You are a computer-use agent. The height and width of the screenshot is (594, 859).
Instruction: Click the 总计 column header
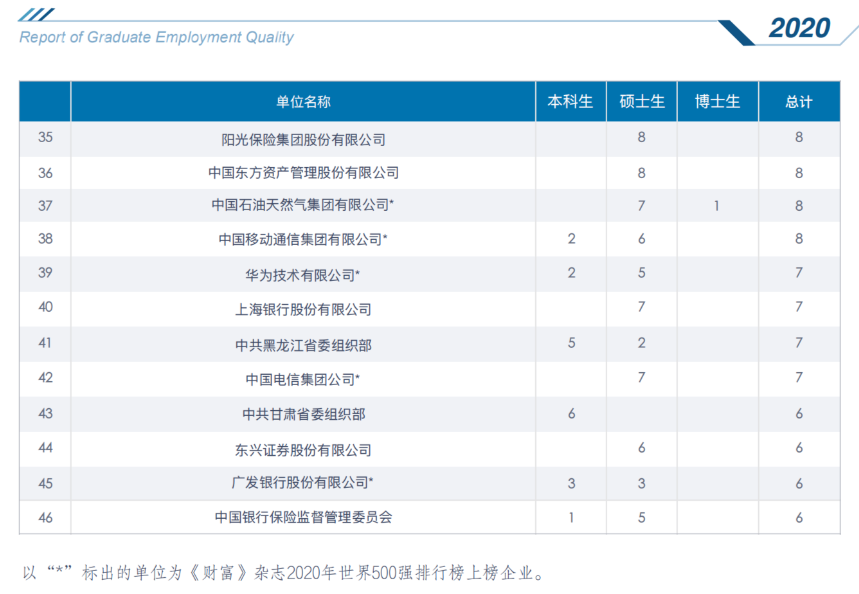(799, 101)
